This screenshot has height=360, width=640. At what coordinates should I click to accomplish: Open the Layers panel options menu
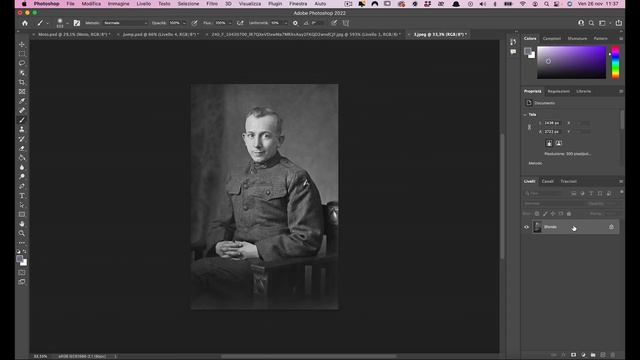click(x=621, y=181)
